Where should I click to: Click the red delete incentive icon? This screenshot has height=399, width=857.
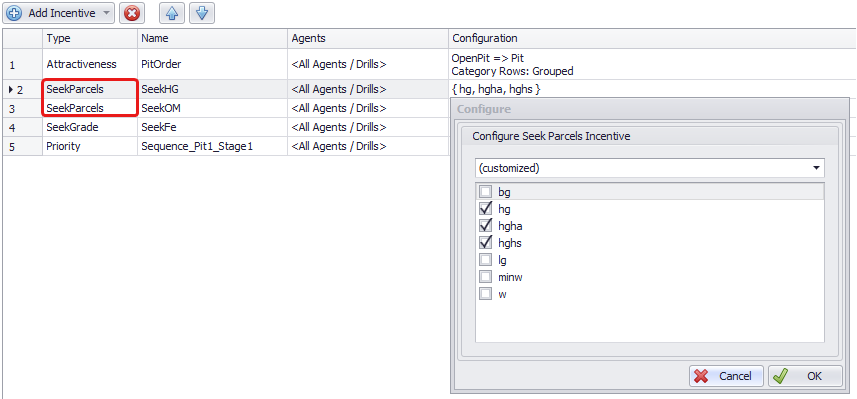click(131, 13)
